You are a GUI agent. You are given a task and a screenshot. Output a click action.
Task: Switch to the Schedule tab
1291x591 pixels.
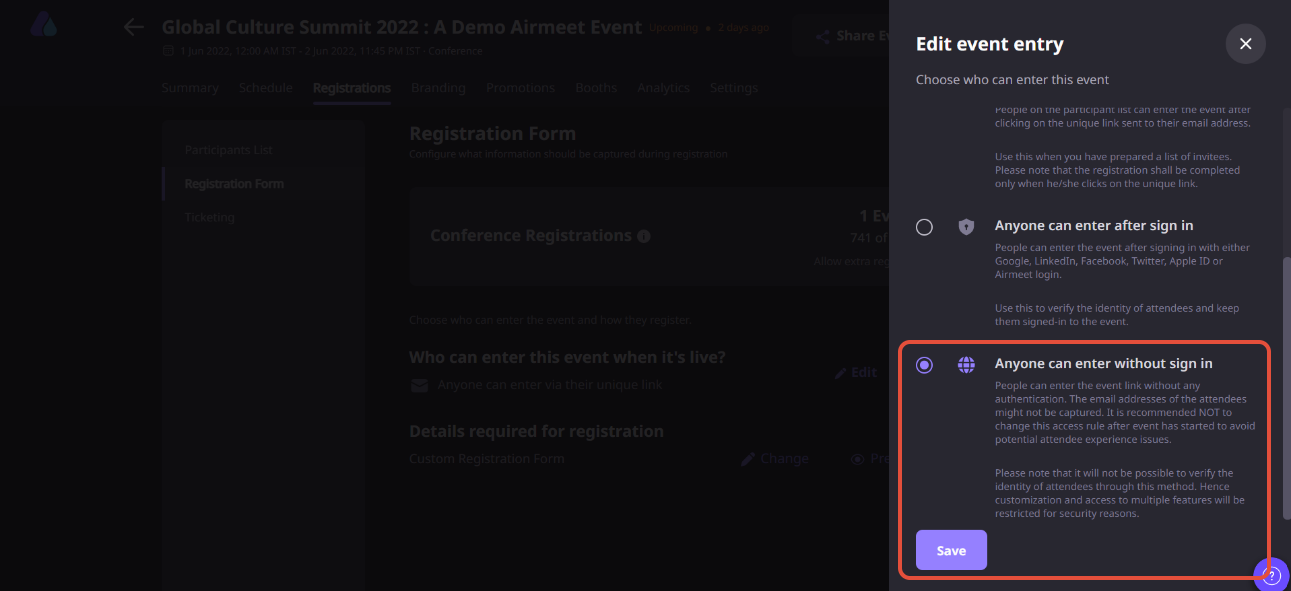click(266, 88)
